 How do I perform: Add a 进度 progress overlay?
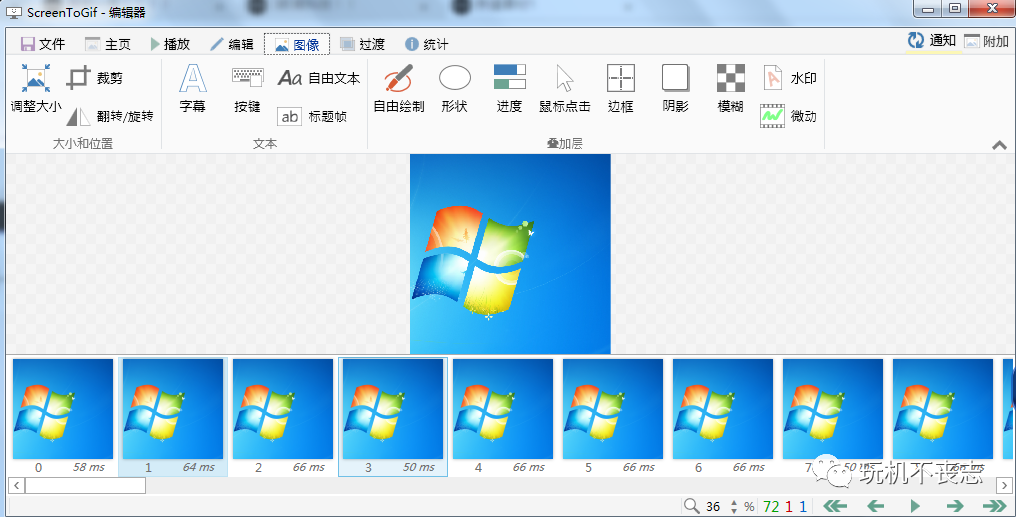pyautogui.click(x=509, y=89)
